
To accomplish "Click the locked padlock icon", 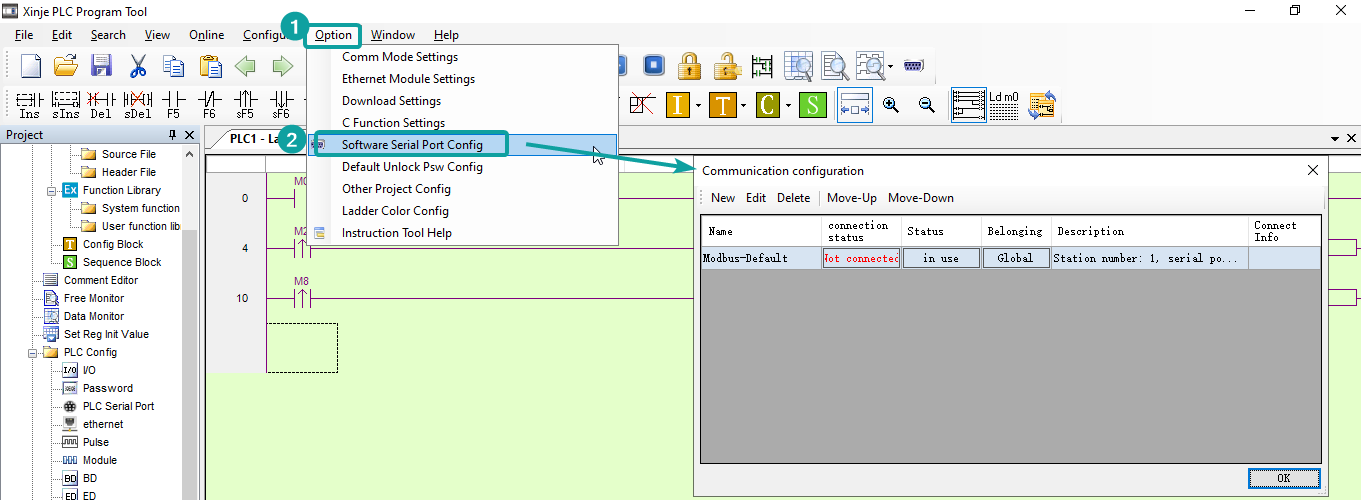I will click(688, 67).
